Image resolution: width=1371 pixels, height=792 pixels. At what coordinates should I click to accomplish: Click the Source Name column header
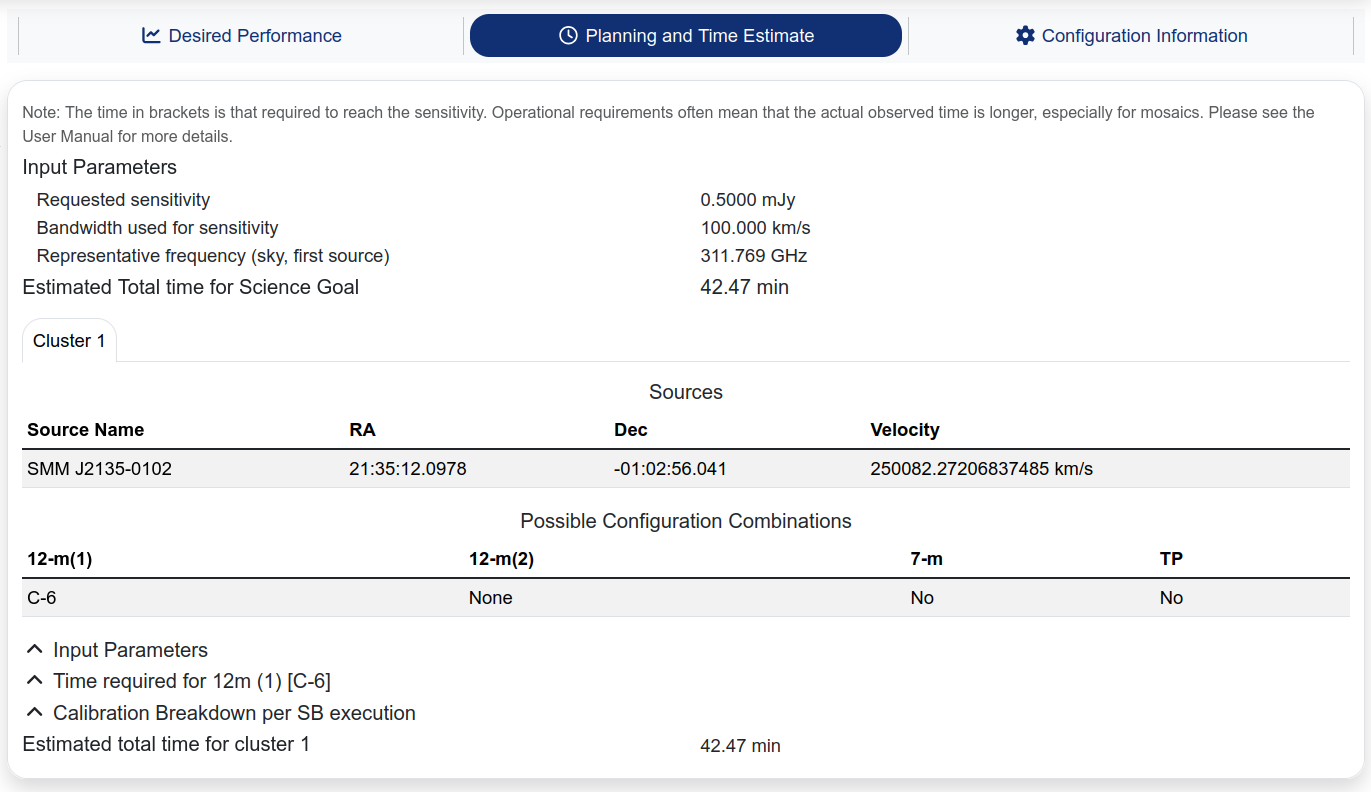tap(86, 430)
